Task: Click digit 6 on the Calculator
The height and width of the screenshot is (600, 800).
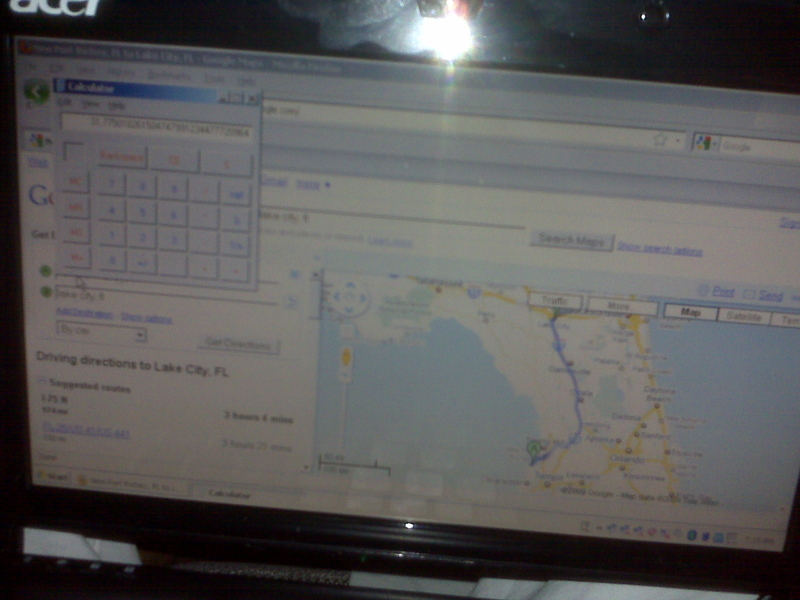Action: [x=173, y=215]
